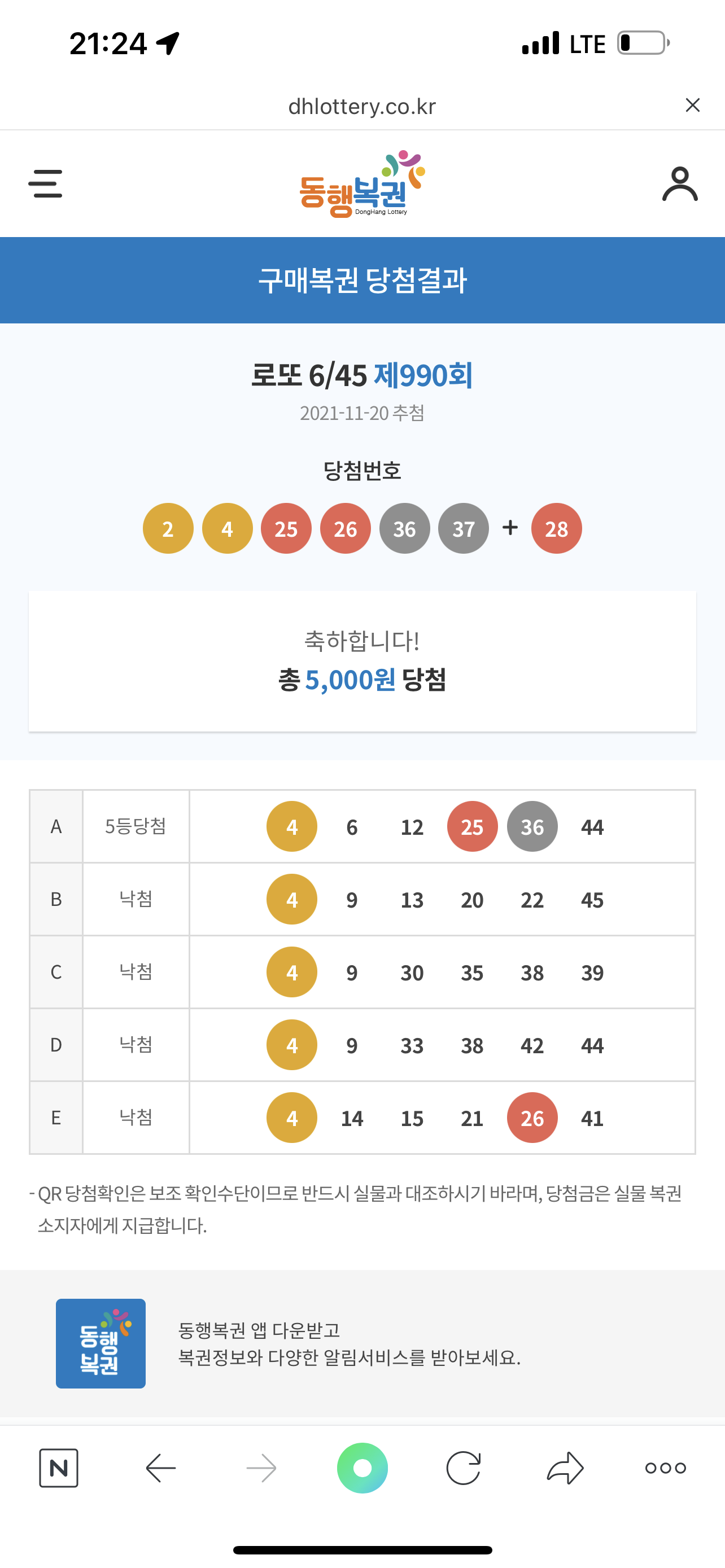The width and height of the screenshot is (725, 1568).
Task: Select the bonus number ball 28
Action: (556, 528)
